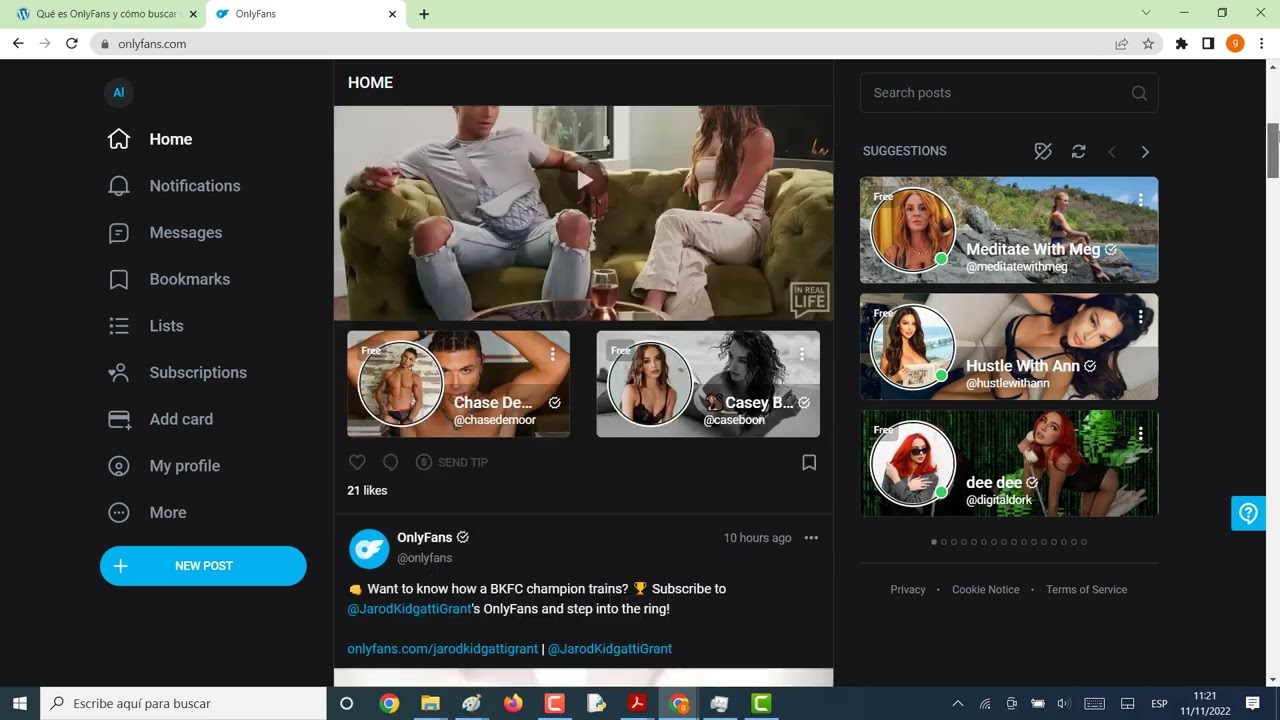
Task: Open the Cookie Notice link
Action: coord(986,590)
